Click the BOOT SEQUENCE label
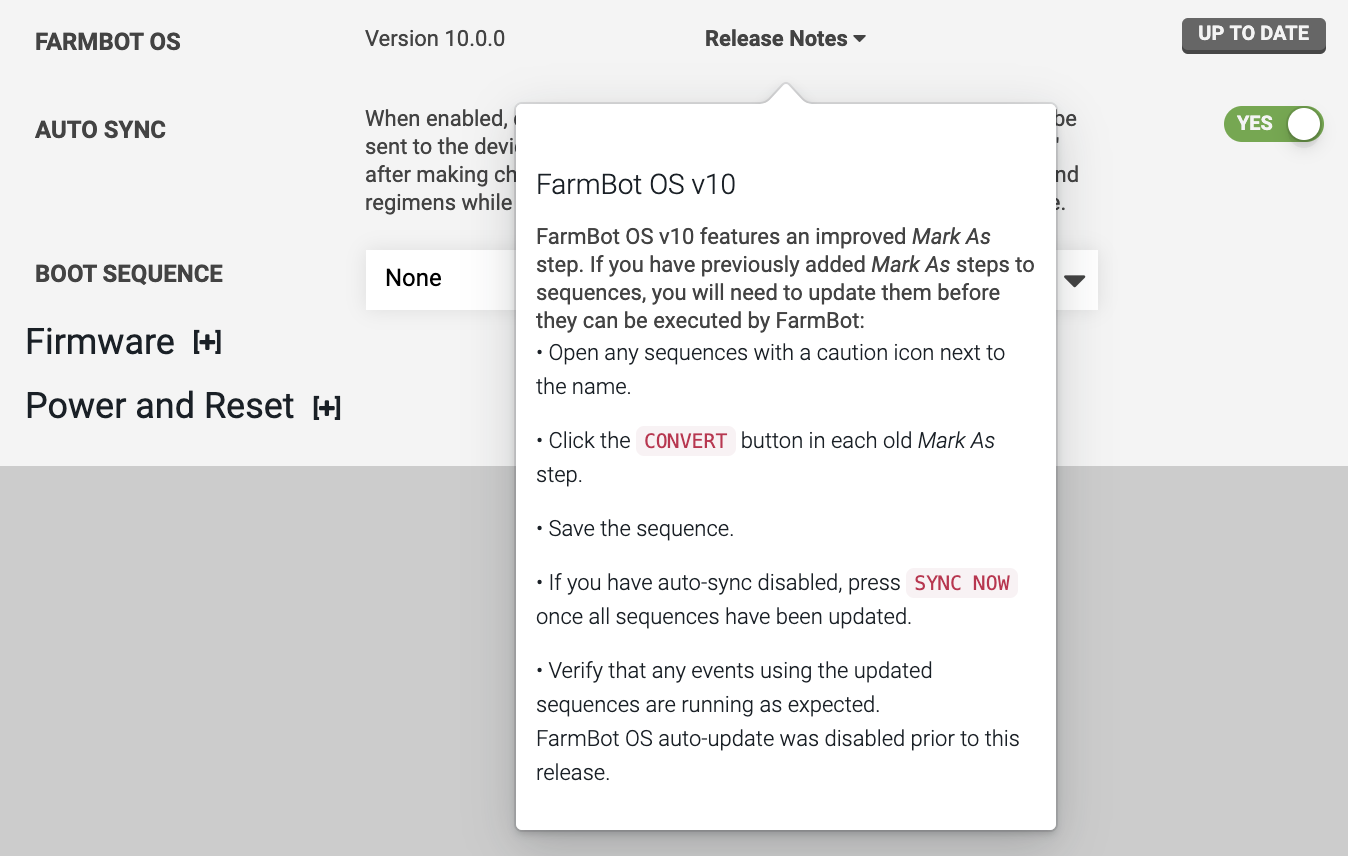This screenshot has height=856, width=1348. [128, 273]
